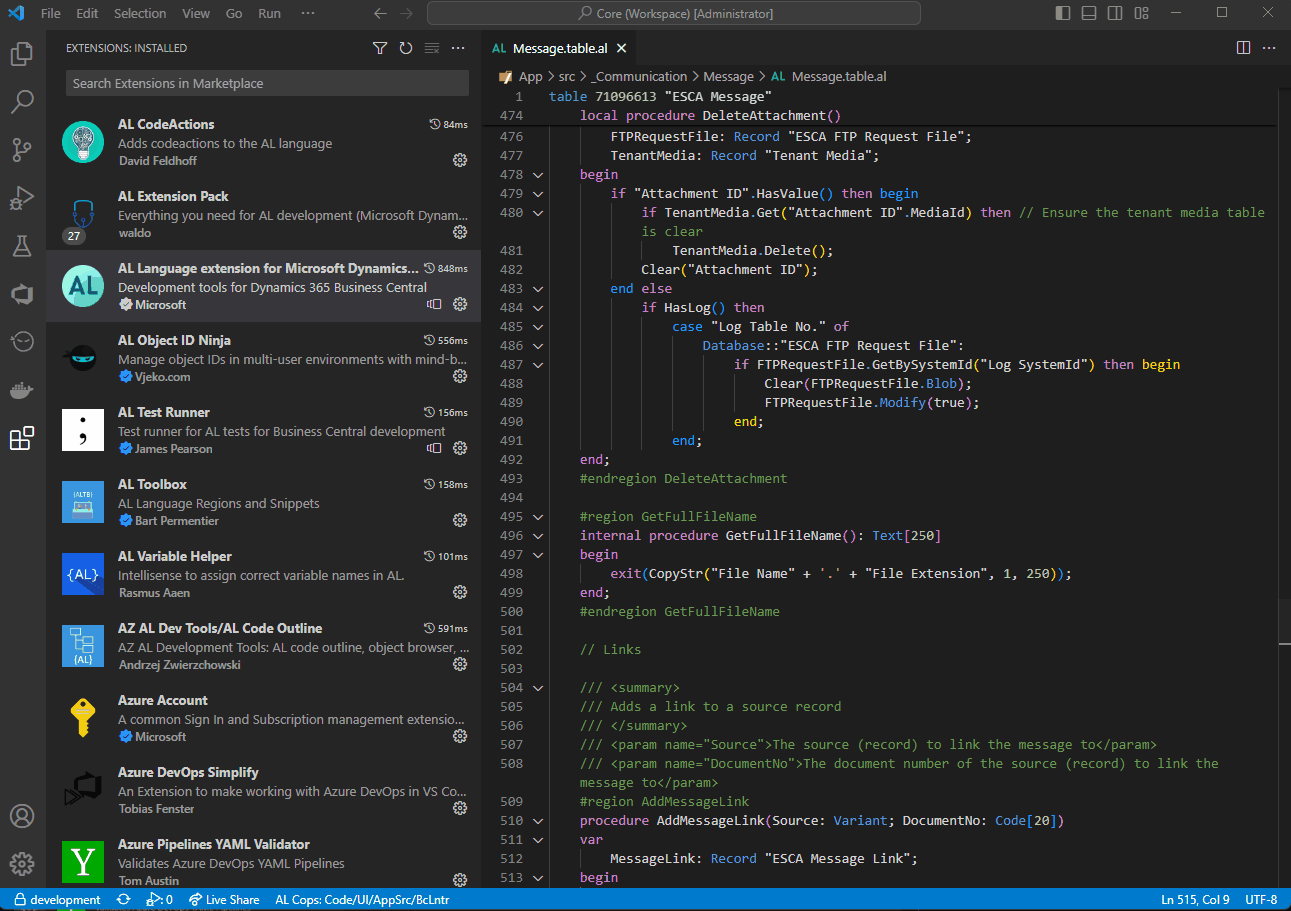Open editor More Actions menu
The image size is (1291, 911).
coord(1269,48)
